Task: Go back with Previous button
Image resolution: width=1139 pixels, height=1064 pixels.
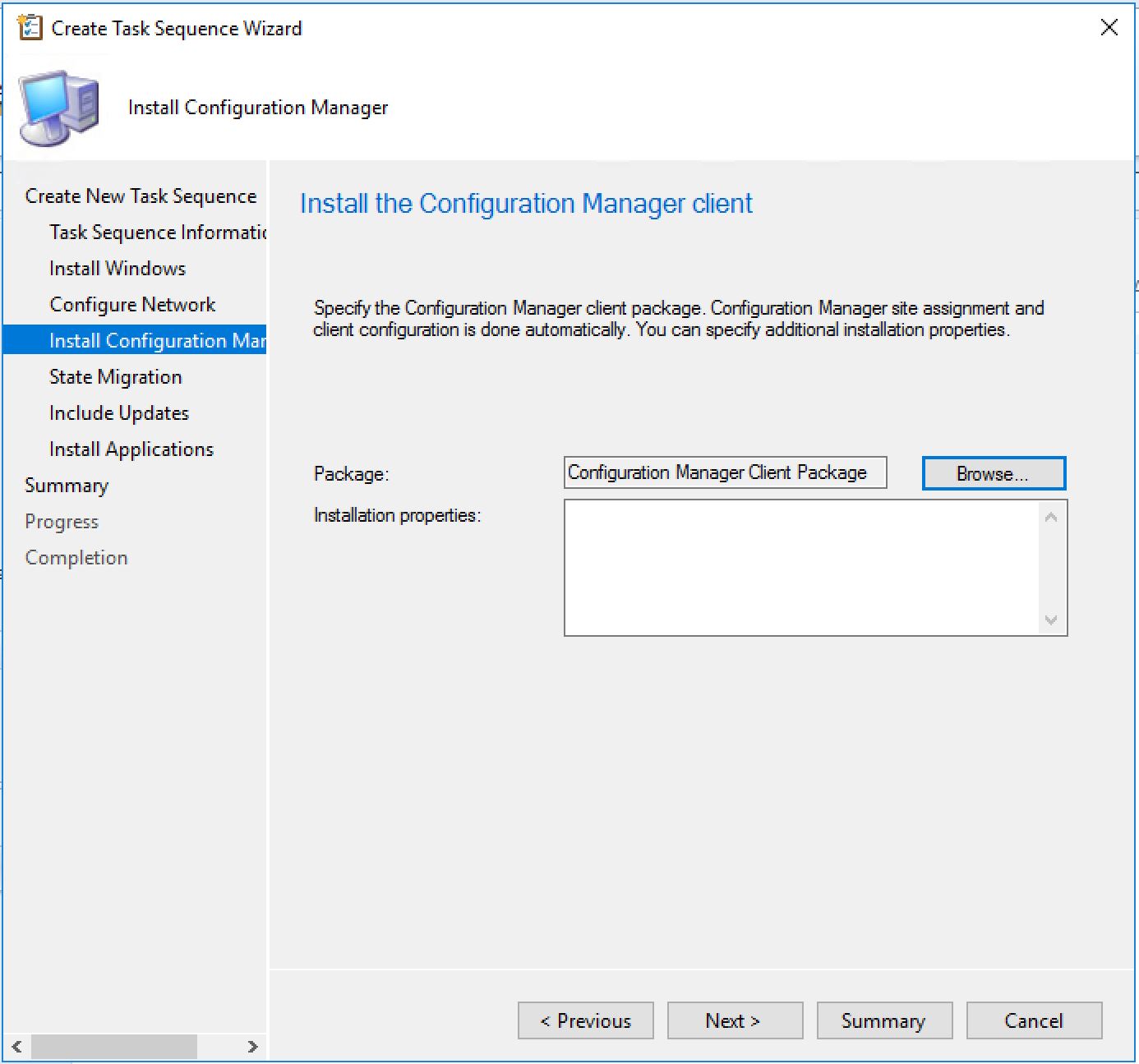Action: [x=585, y=1021]
